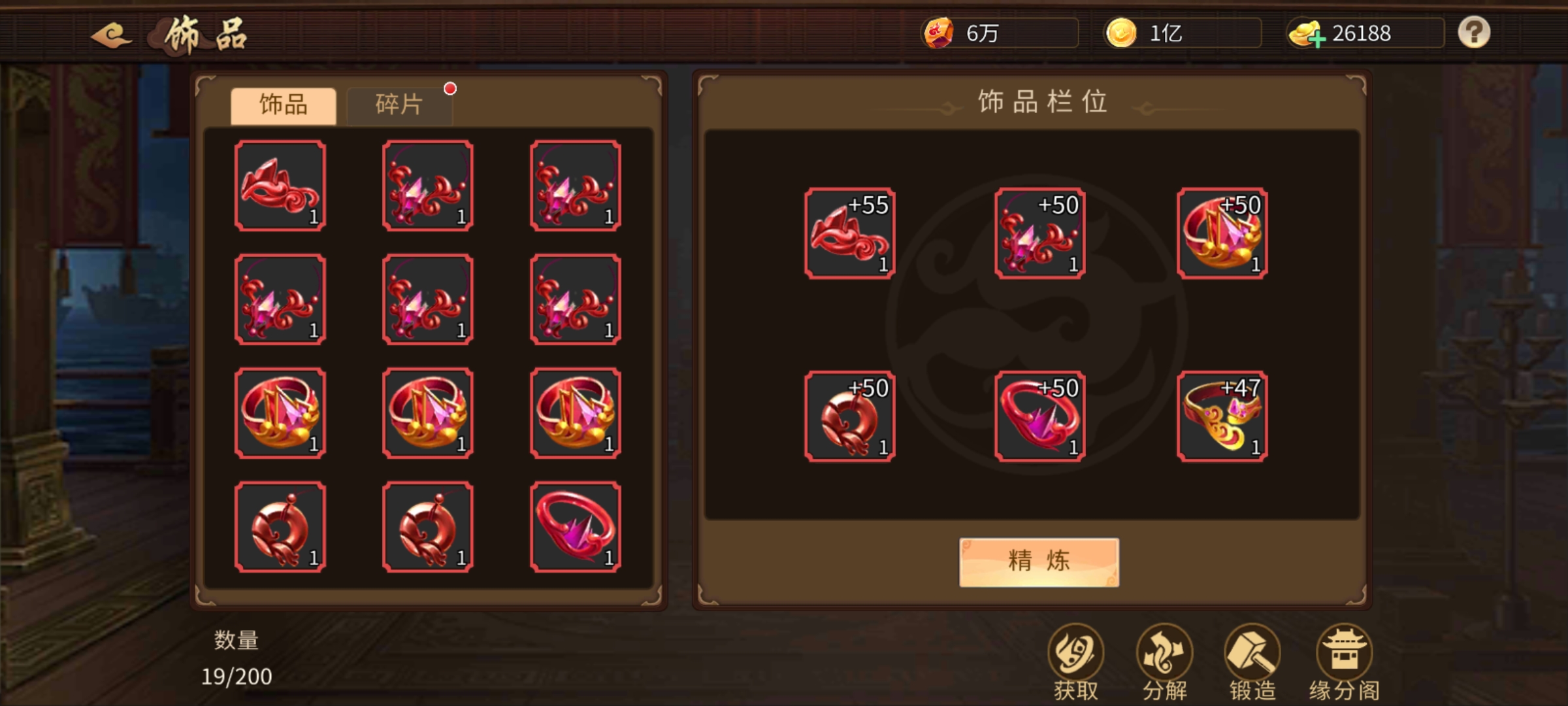The width and height of the screenshot is (1568, 706).
Task: Tap the gold coin currency icon showing 1亿
Action: pyautogui.click(x=1121, y=33)
